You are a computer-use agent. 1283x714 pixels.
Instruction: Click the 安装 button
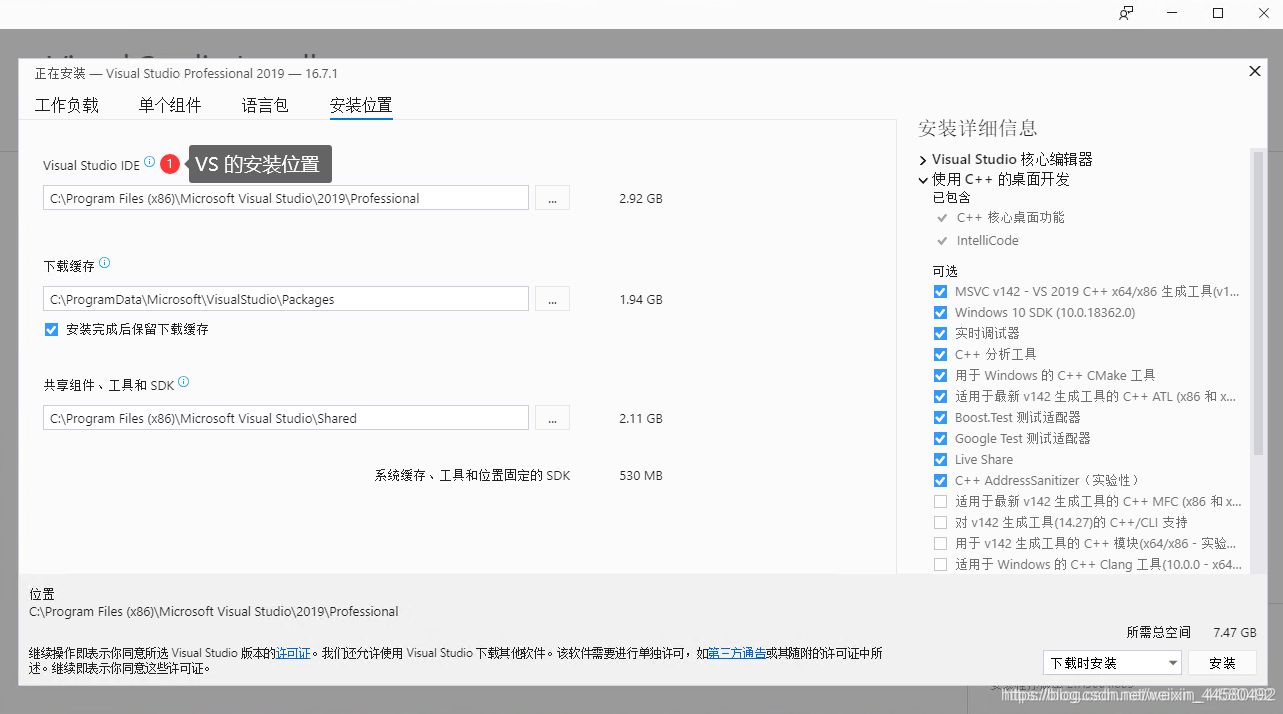click(1222, 663)
